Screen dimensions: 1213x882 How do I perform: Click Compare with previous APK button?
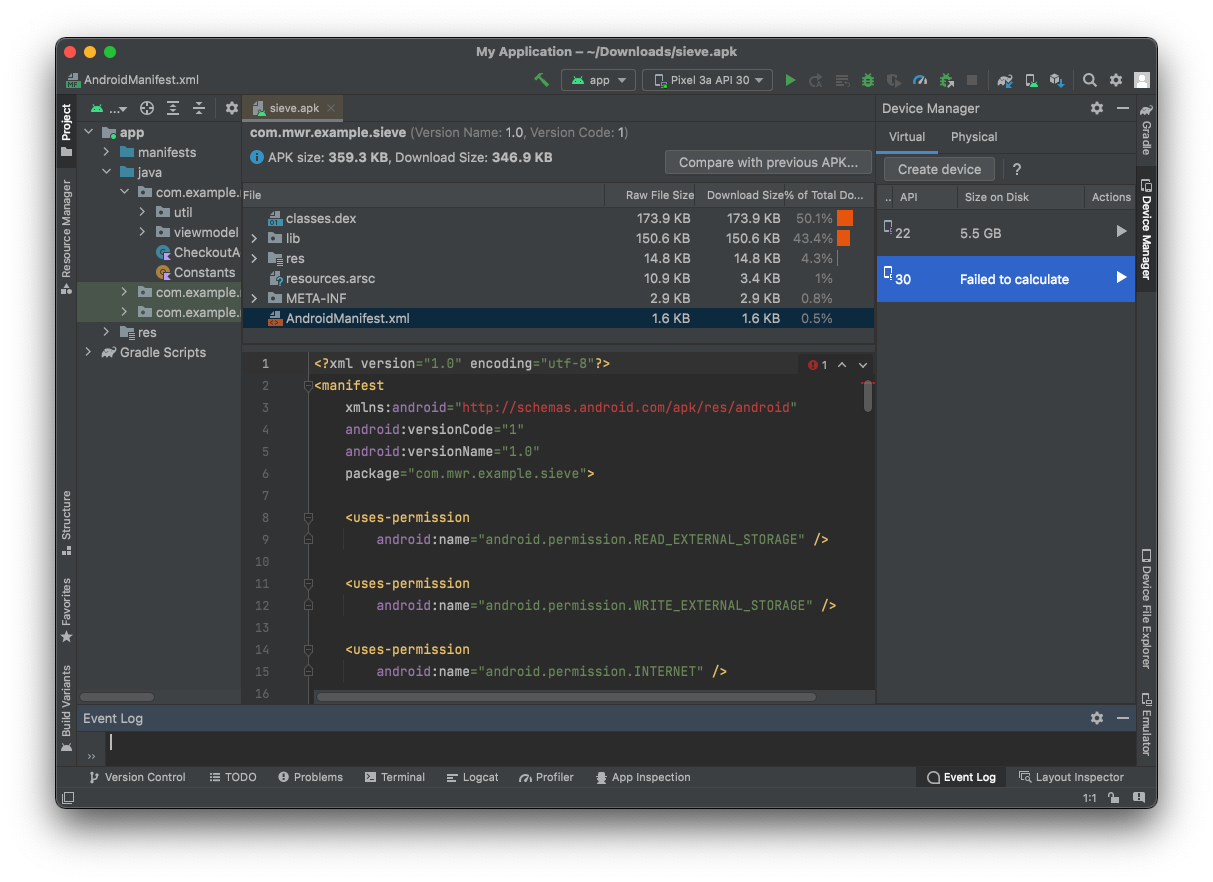point(768,162)
